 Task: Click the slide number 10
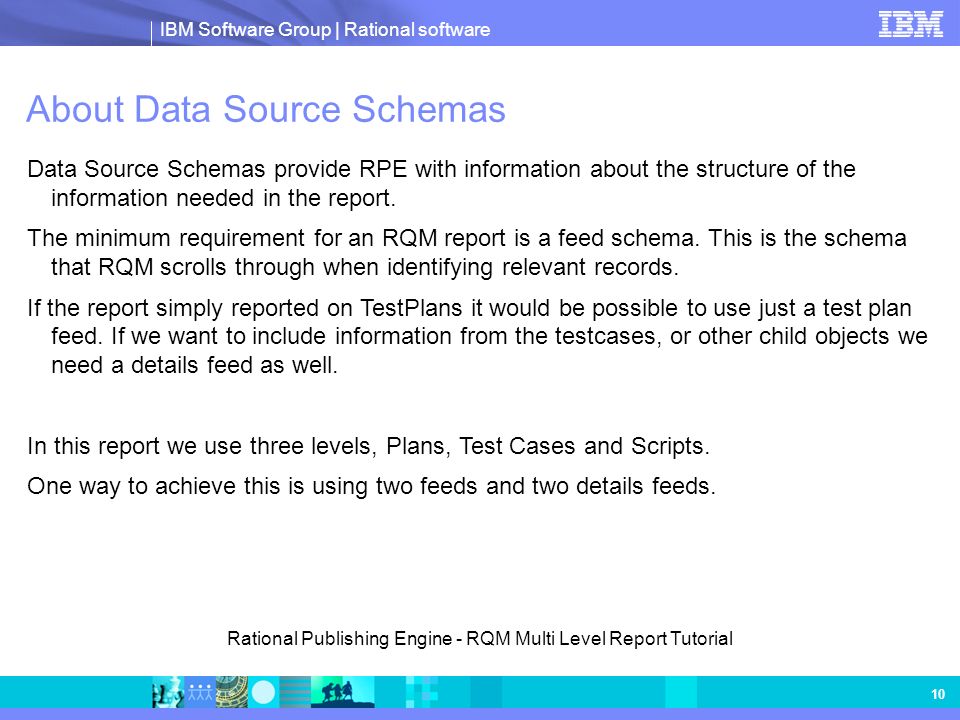pos(937,694)
